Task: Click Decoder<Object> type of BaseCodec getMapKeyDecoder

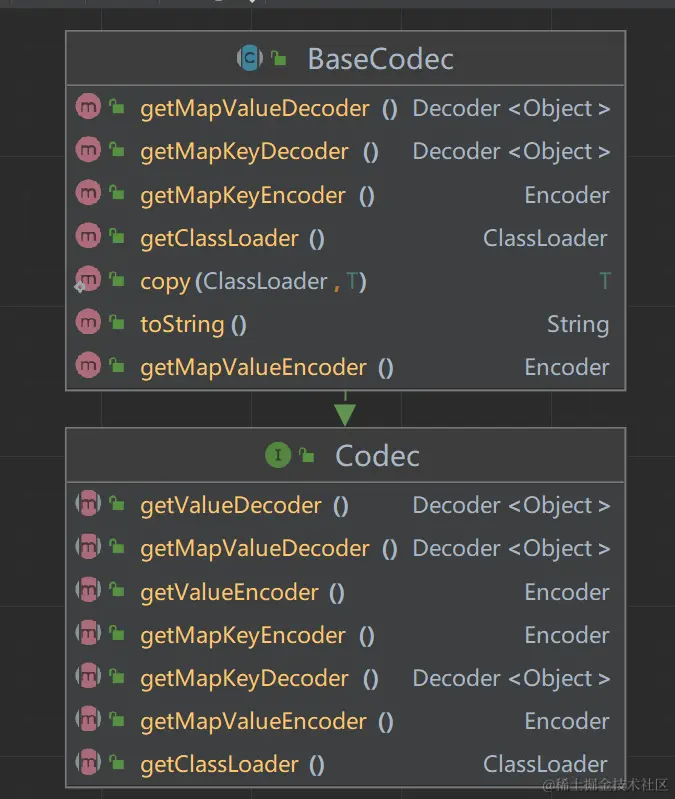Action: tap(511, 151)
